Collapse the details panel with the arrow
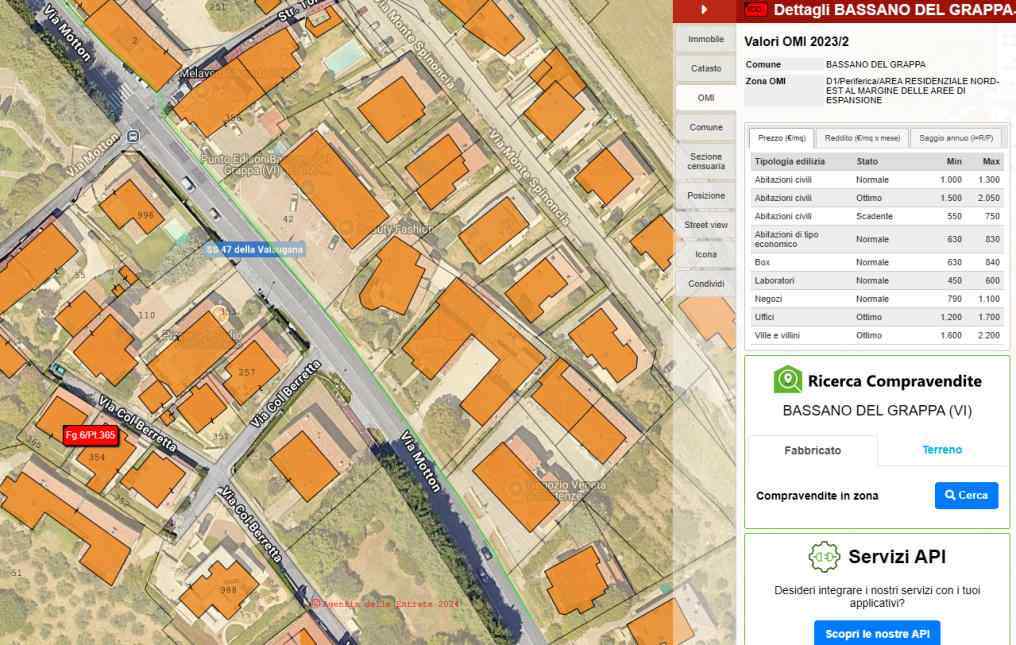The width and height of the screenshot is (1016, 645). click(x=703, y=10)
